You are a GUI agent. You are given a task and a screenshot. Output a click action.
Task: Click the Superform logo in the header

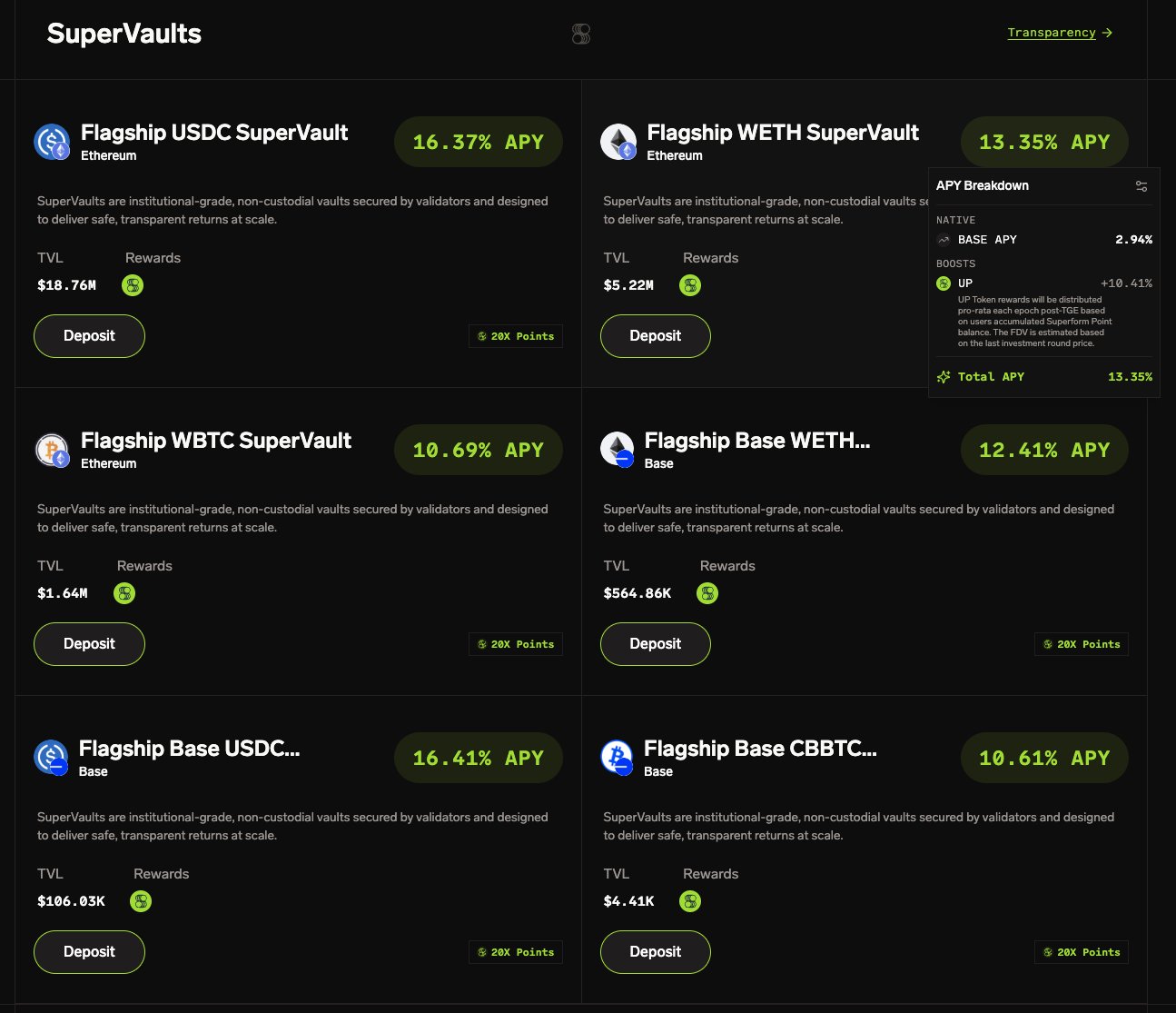click(x=581, y=35)
